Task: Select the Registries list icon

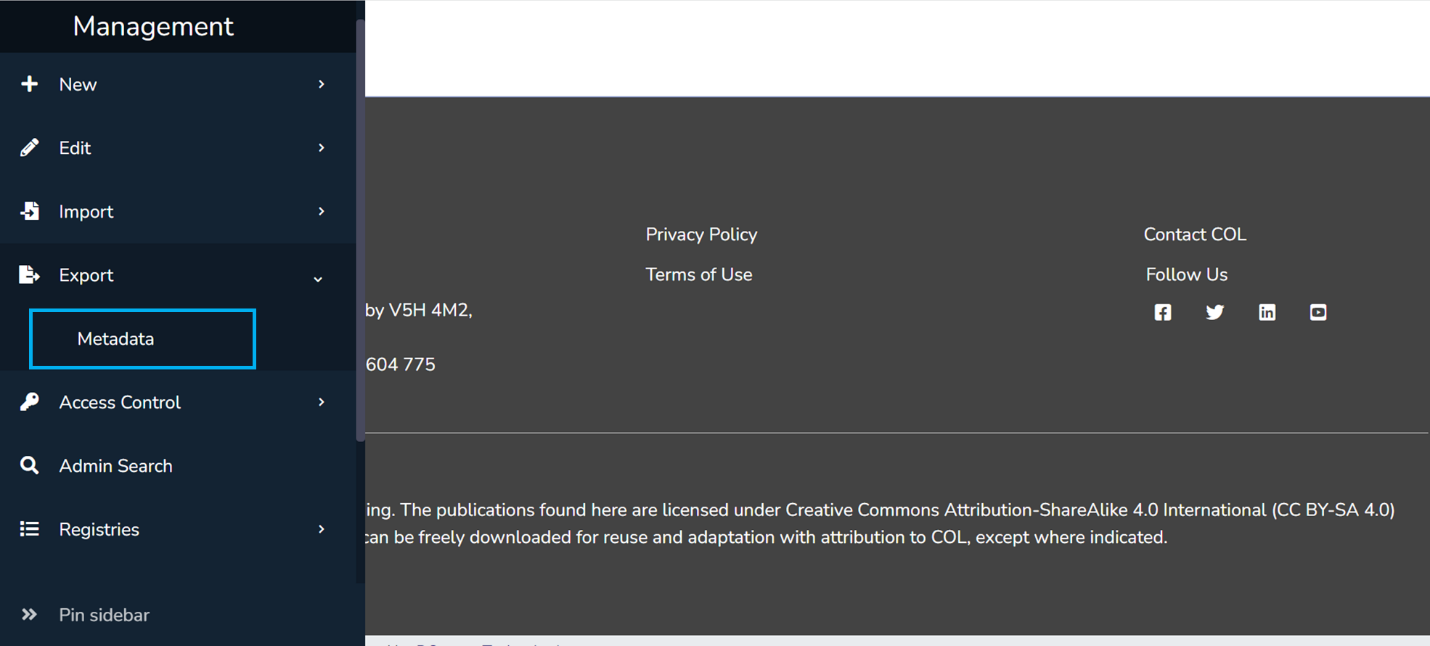Action: pyautogui.click(x=30, y=529)
